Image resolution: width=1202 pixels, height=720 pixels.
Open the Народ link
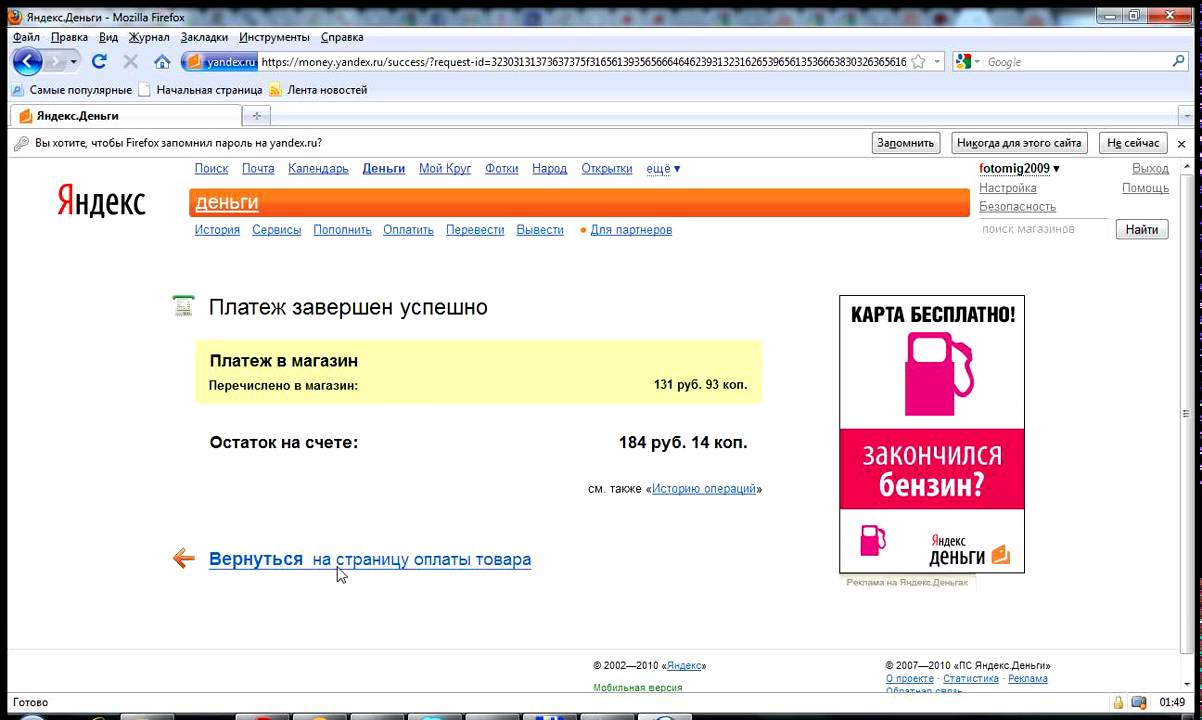550,169
